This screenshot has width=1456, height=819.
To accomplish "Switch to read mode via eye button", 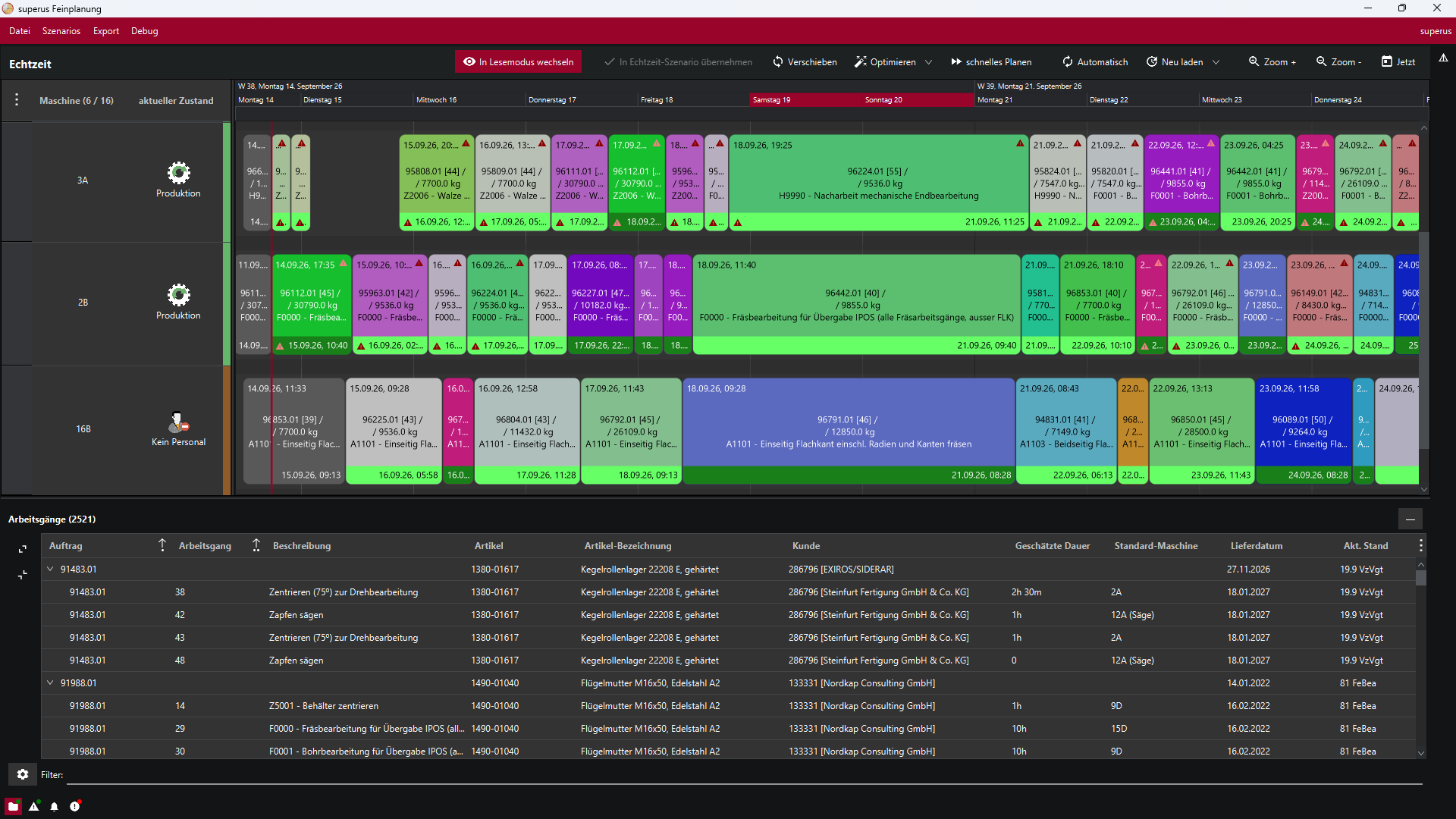I will (x=519, y=62).
